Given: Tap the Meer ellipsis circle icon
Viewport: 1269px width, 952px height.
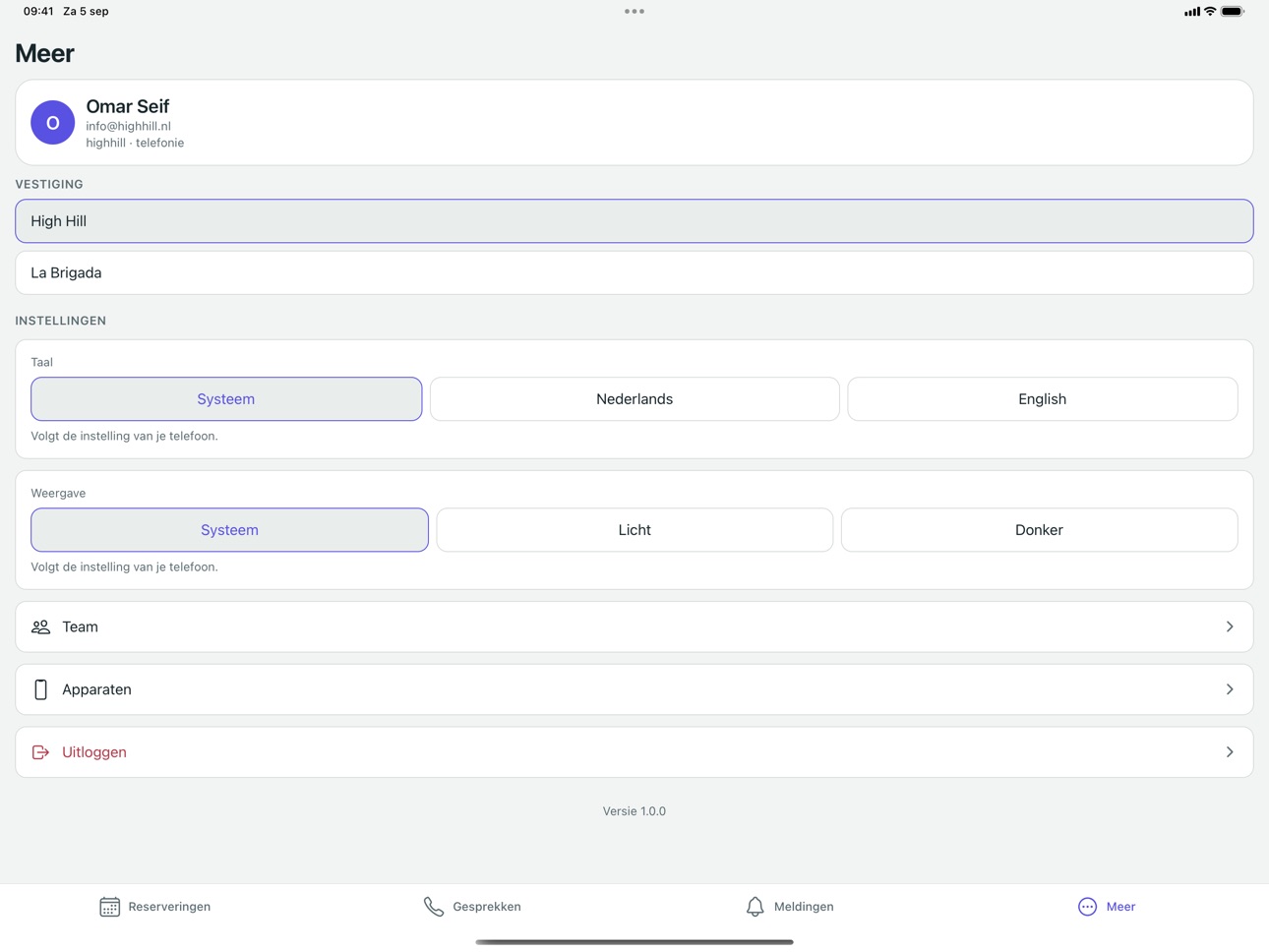Looking at the screenshot, I should (1087, 907).
